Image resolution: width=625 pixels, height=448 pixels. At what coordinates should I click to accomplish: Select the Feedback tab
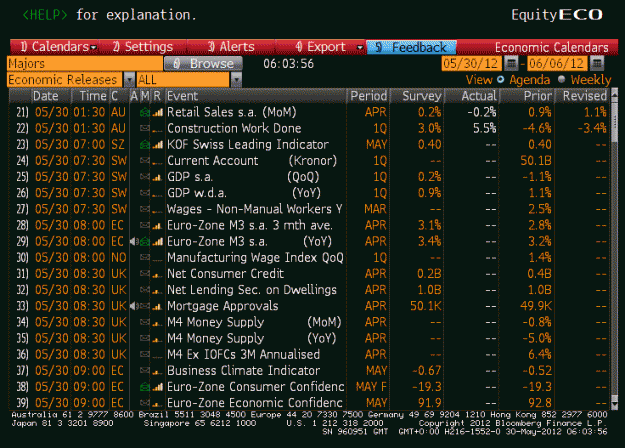[411, 47]
